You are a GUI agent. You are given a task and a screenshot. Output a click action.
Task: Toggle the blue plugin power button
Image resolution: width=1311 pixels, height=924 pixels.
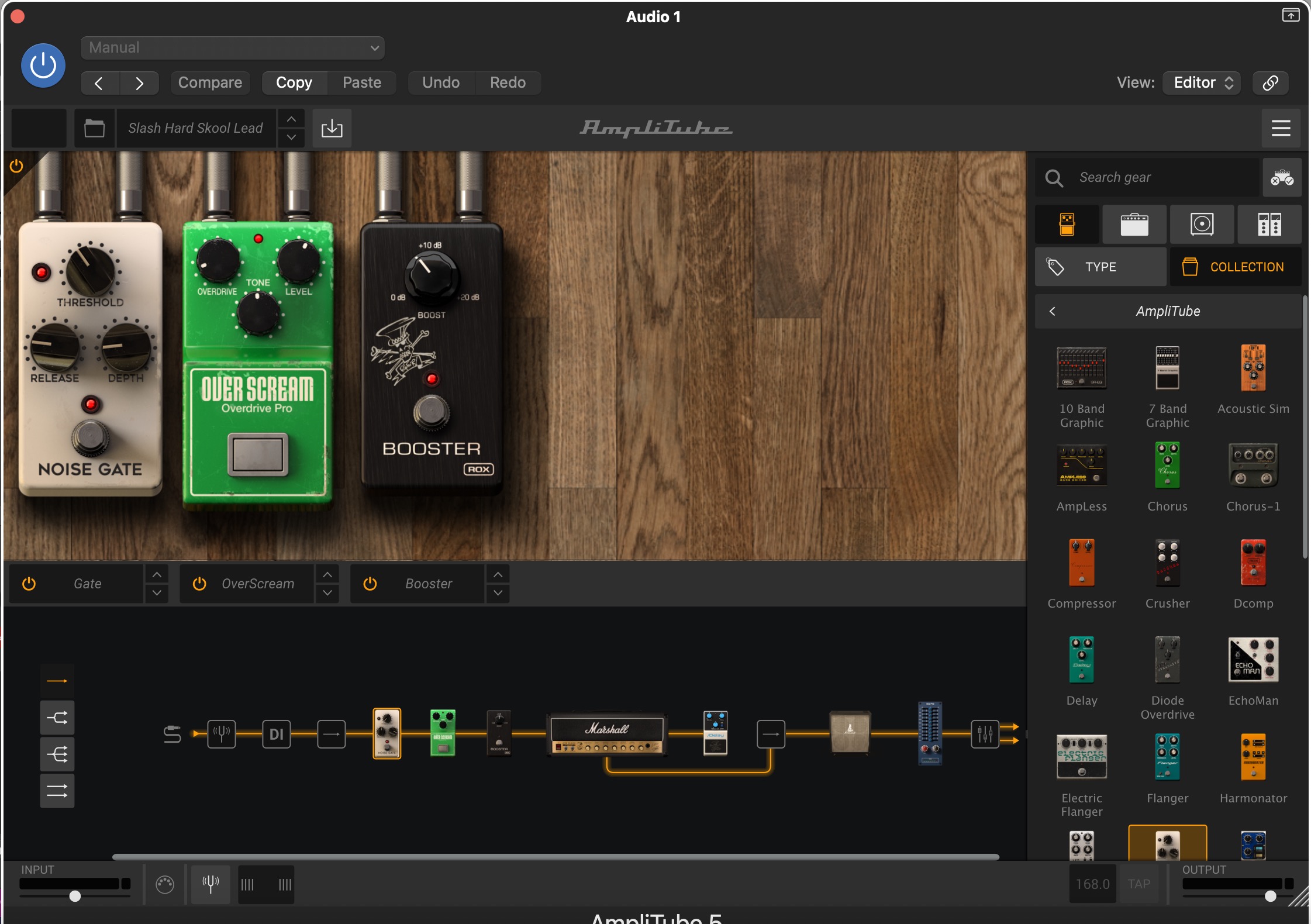click(x=43, y=65)
